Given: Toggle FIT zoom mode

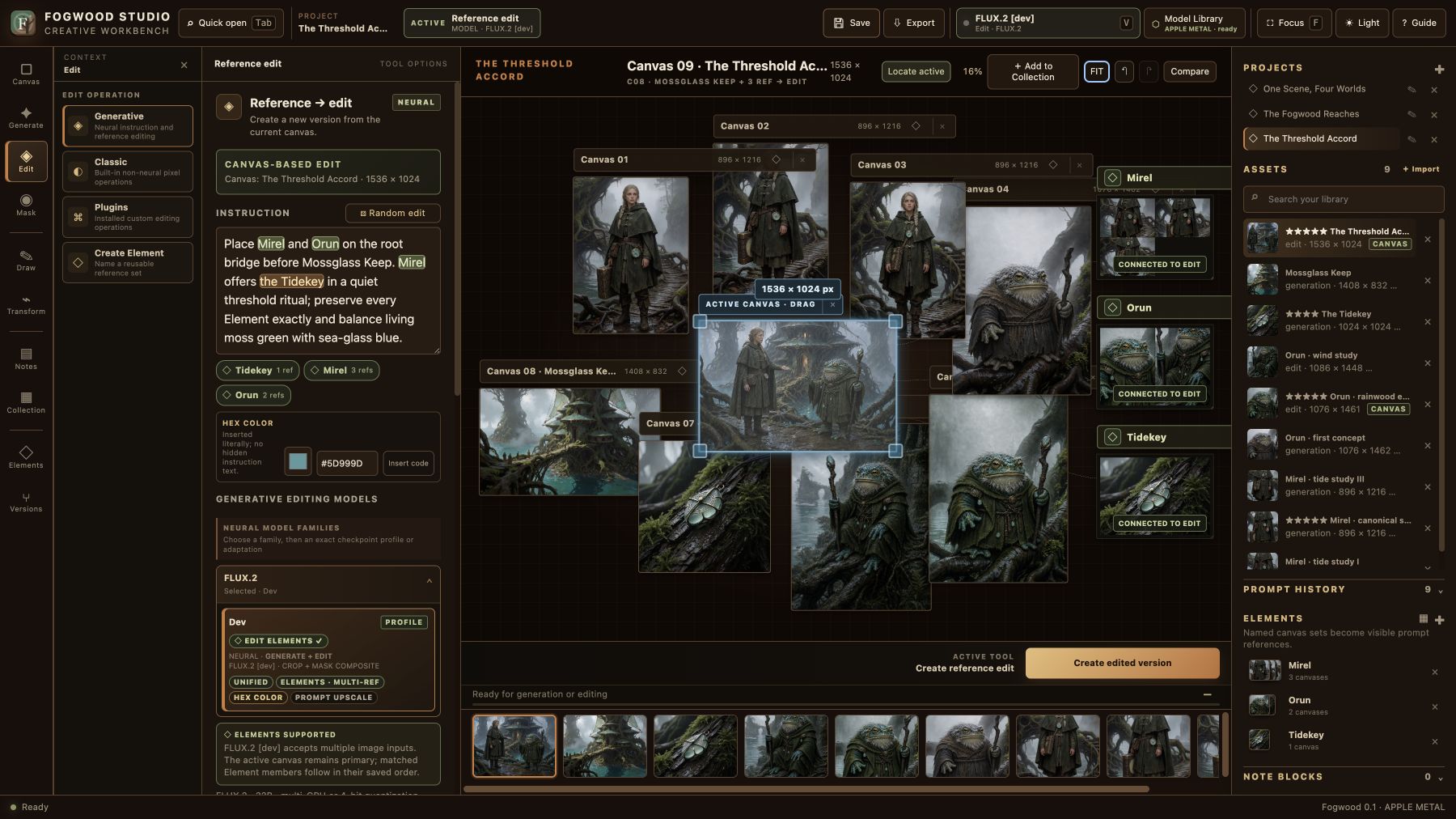Looking at the screenshot, I should pos(1096,71).
